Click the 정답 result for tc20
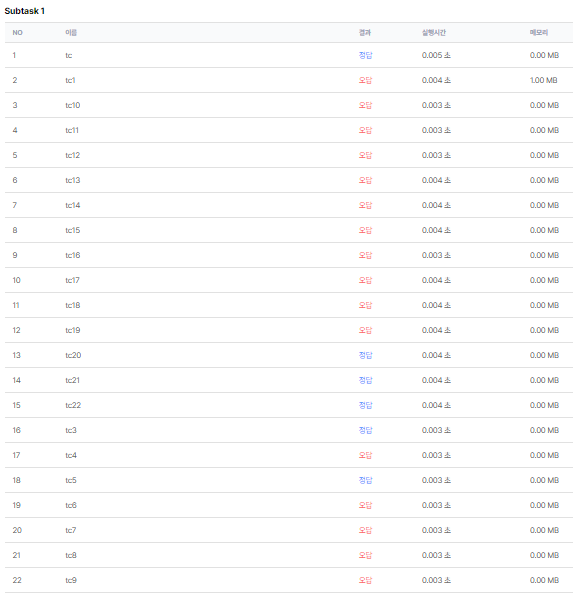573x611 pixels. tap(365, 355)
